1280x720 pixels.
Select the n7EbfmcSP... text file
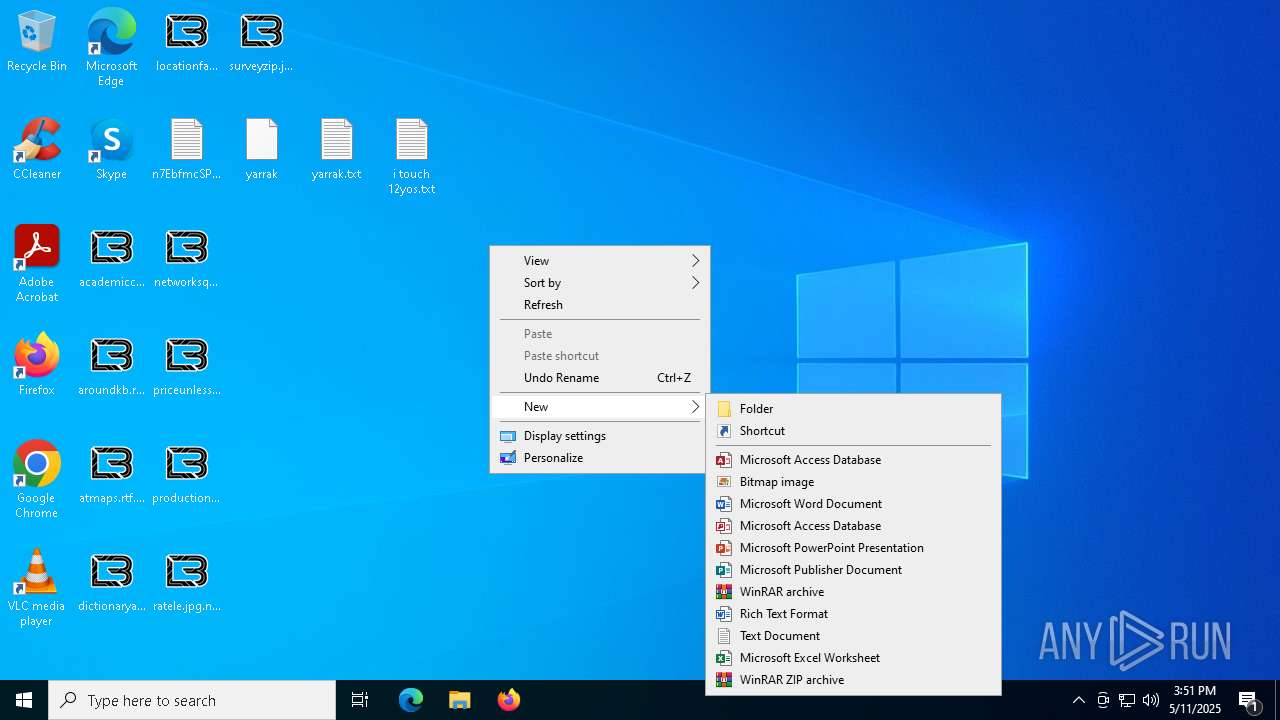coord(187,150)
